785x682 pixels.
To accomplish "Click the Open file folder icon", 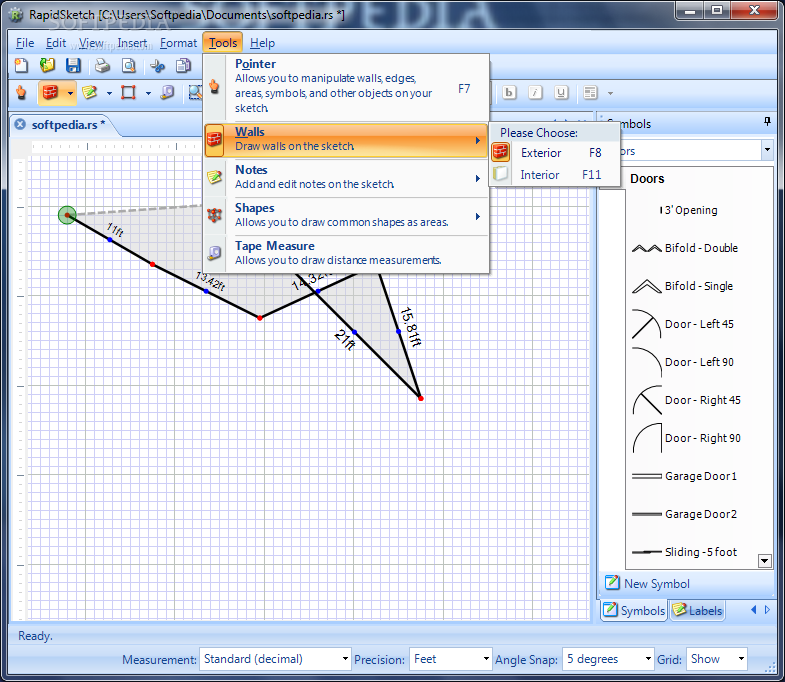I will pos(48,66).
